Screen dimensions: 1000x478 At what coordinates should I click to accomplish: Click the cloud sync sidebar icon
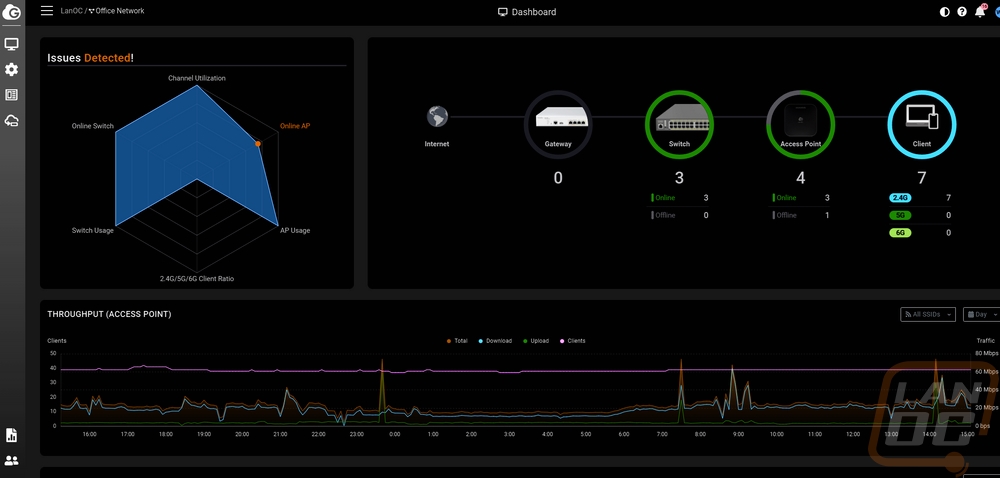12,121
